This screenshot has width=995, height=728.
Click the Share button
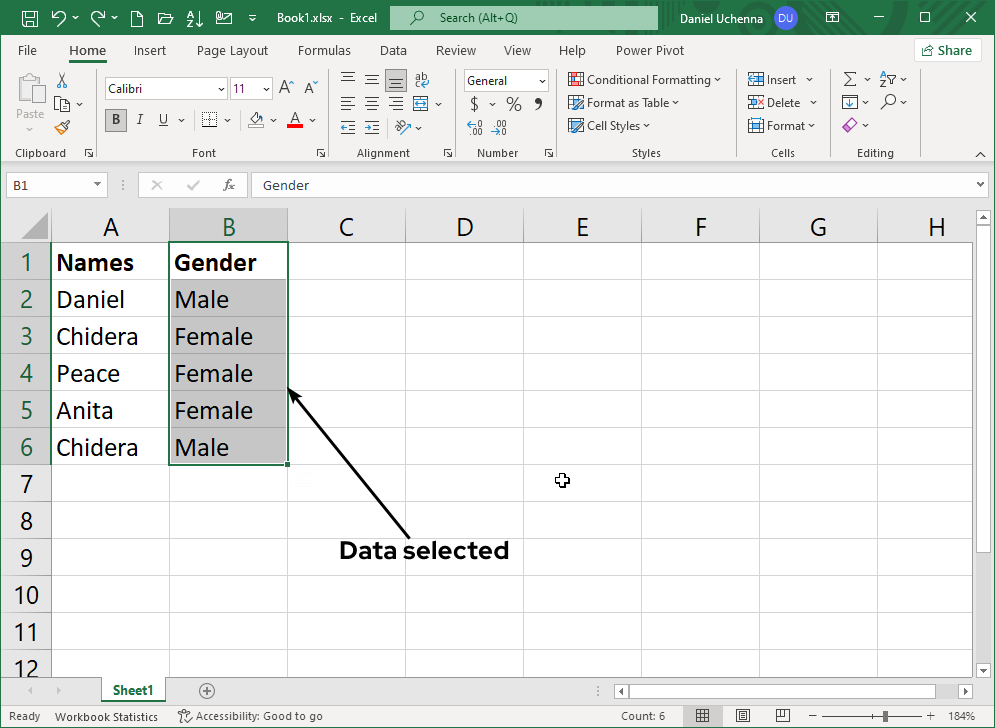tap(947, 49)
